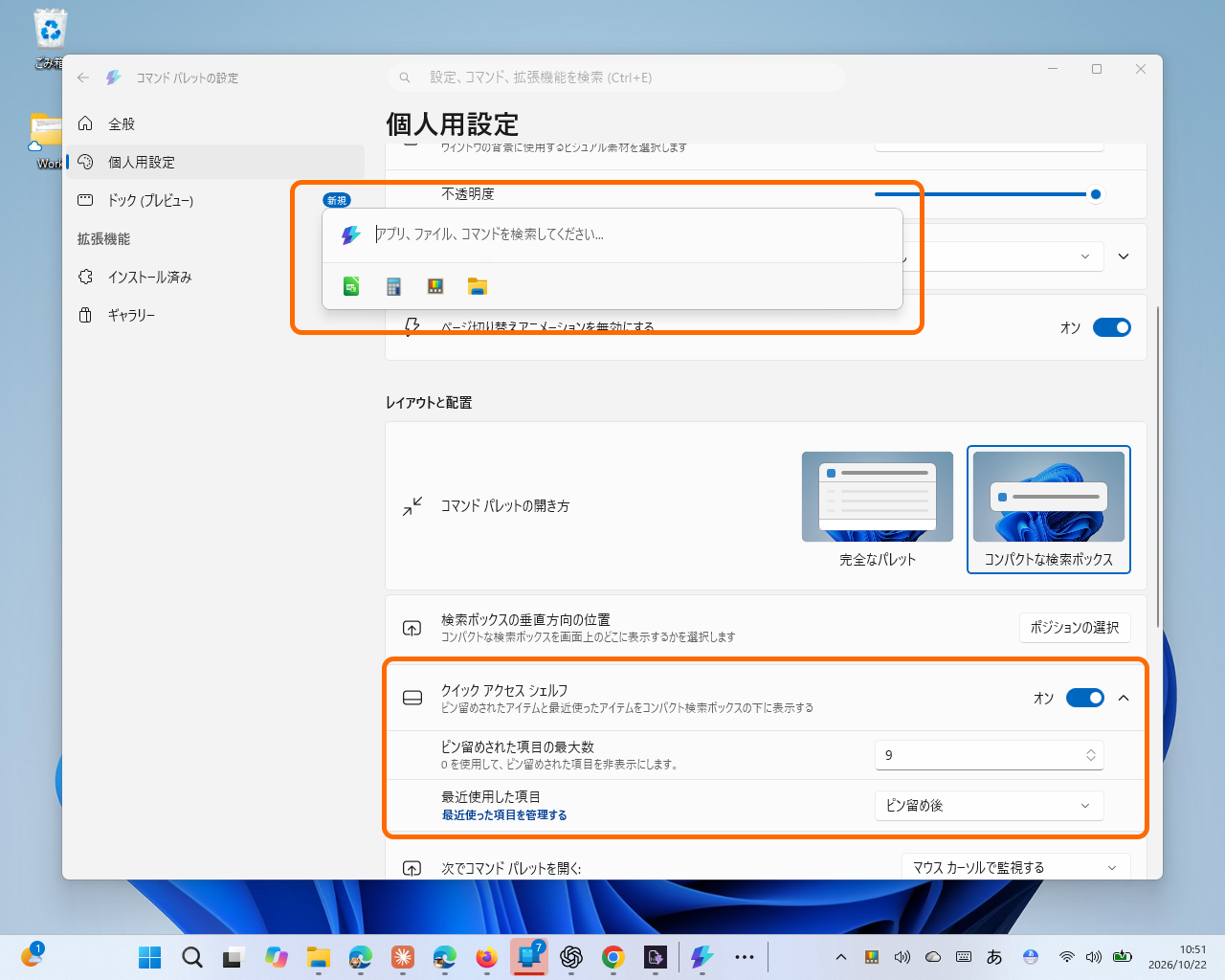This screenshot has height=980, width=1225.
Task: Click the ポジションの選択 button
Action: tap(1075, 627)
